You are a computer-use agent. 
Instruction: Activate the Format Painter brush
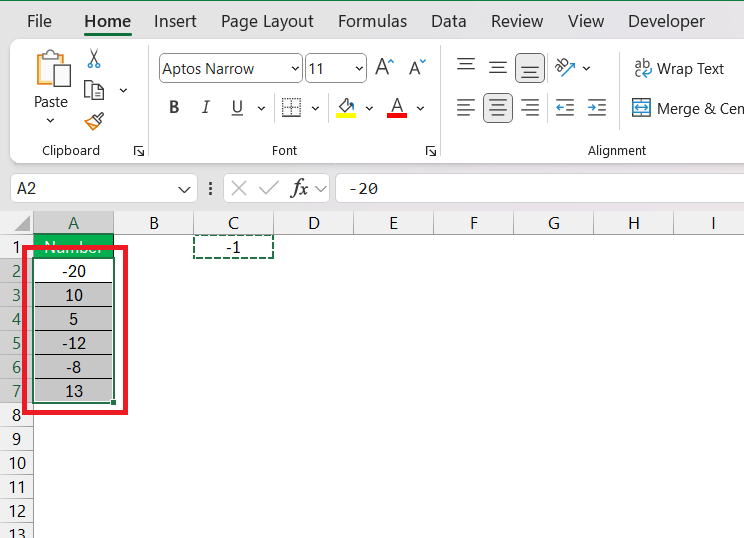pyautogui.click(x=94, y=121)
